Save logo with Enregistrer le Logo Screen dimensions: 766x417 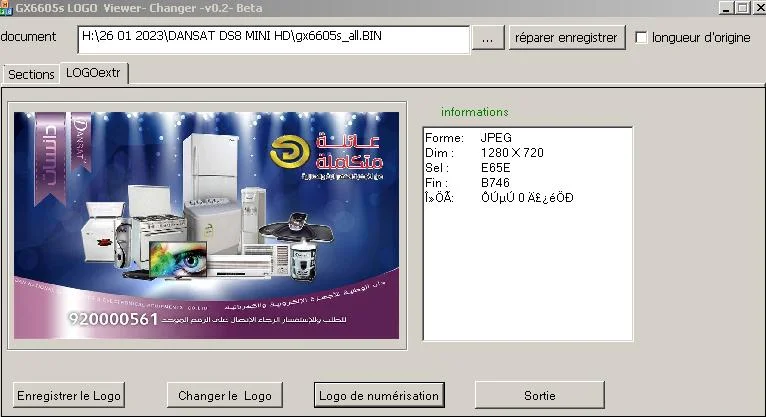click(69, 395)
